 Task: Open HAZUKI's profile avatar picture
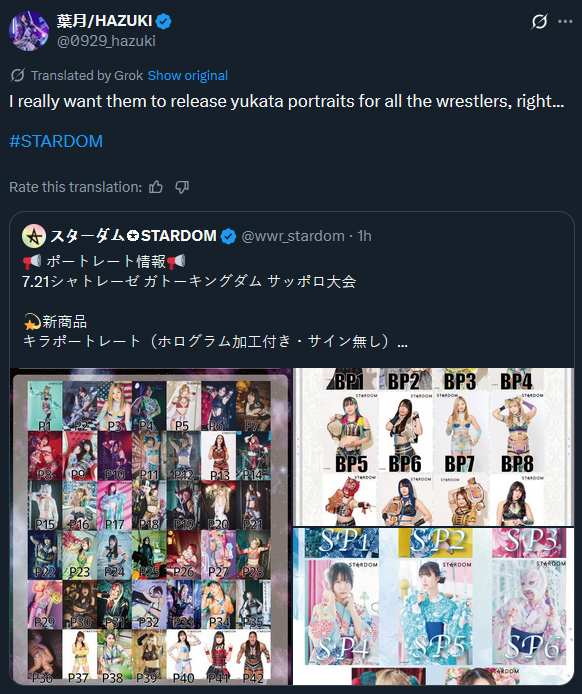(x=29, y=31)
